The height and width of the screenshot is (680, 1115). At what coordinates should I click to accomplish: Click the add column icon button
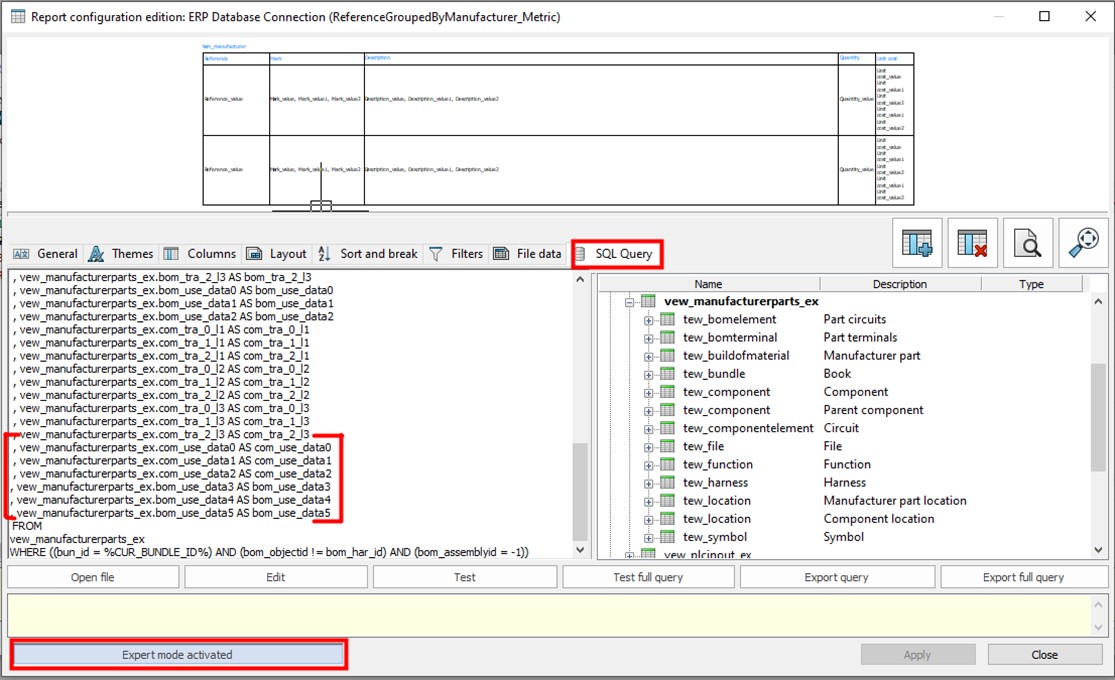(x=918, y=243)
